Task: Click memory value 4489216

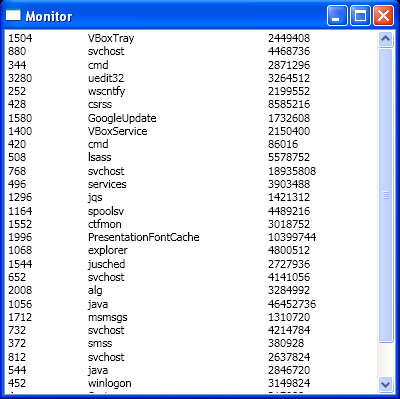Action: tap(289, 211)
